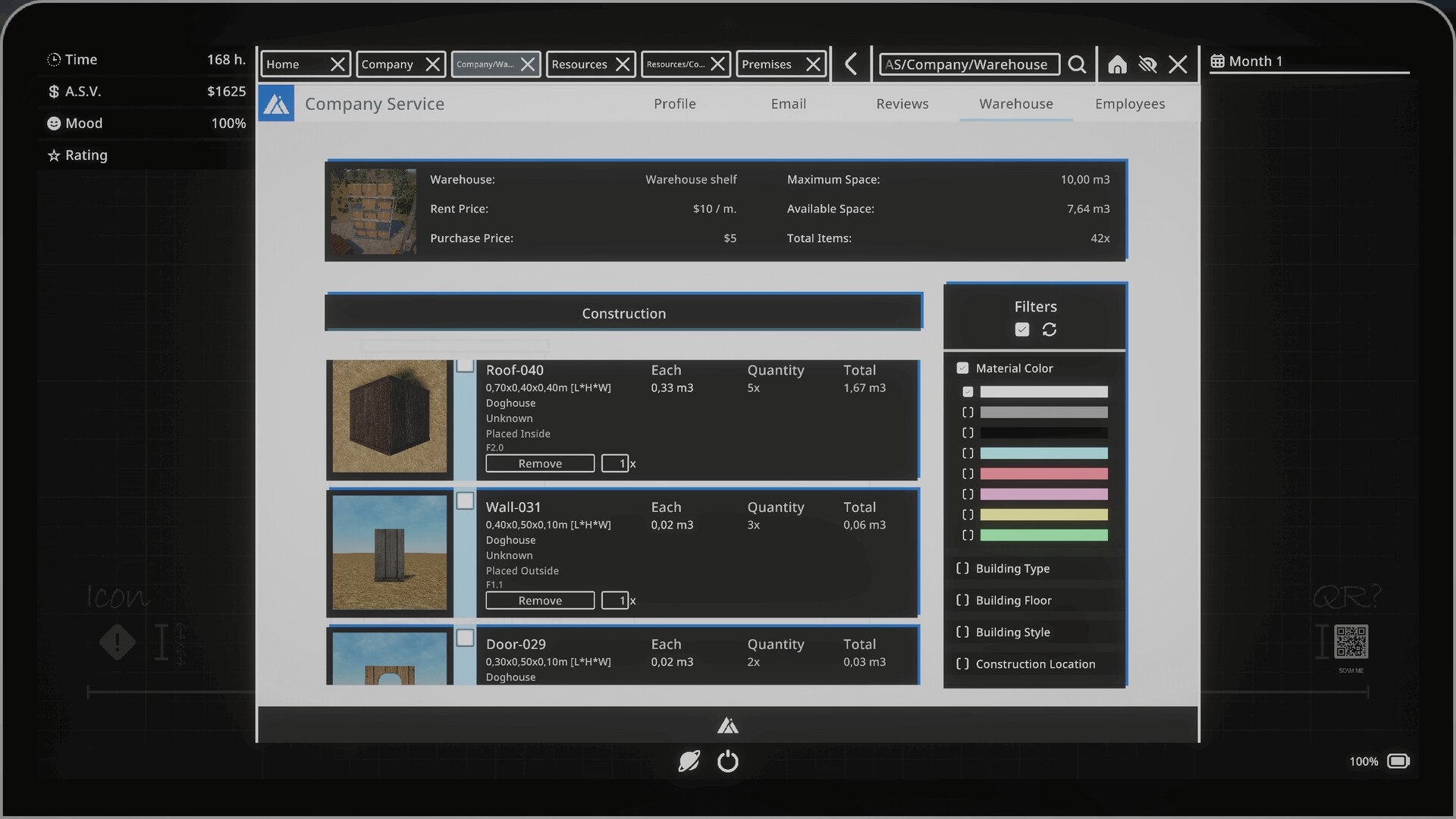Viewport: 1456px width, 819px height.
Task: Switch to the Employees tab
Action: click(1130, 104)
